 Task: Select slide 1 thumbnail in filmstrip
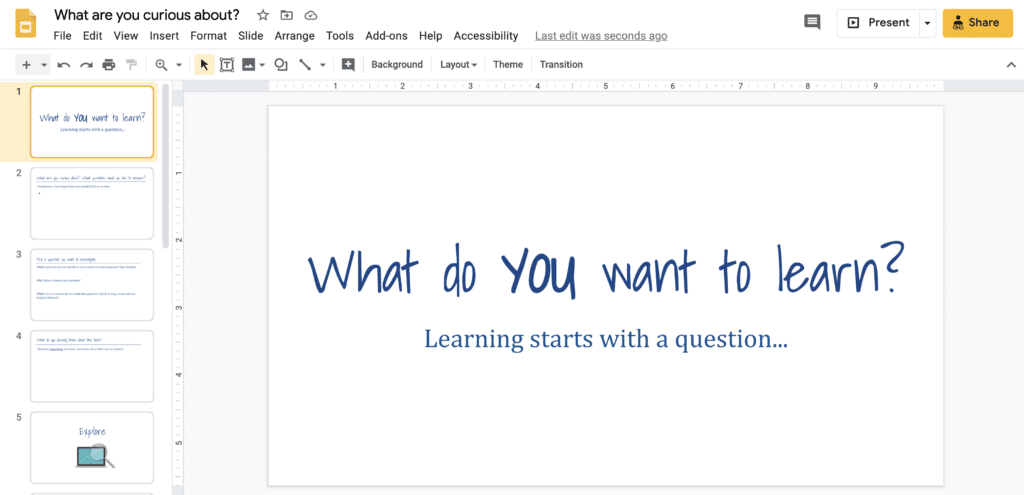(92, 122)
